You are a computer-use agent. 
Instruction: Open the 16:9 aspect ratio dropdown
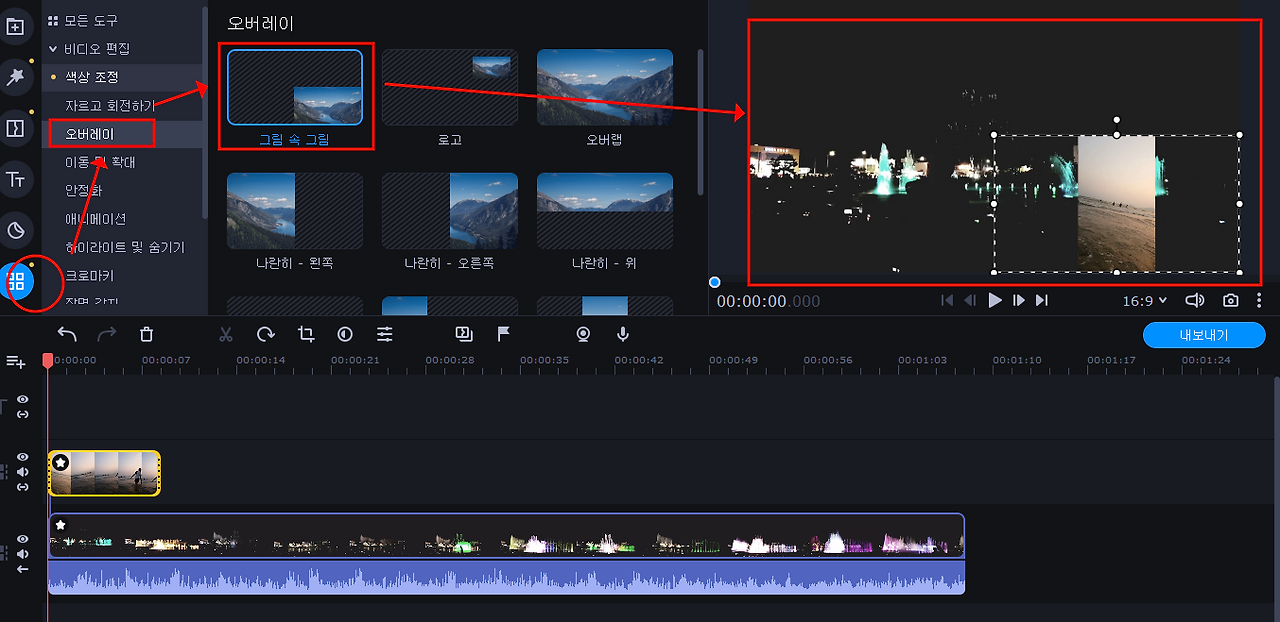[1144, 300]
